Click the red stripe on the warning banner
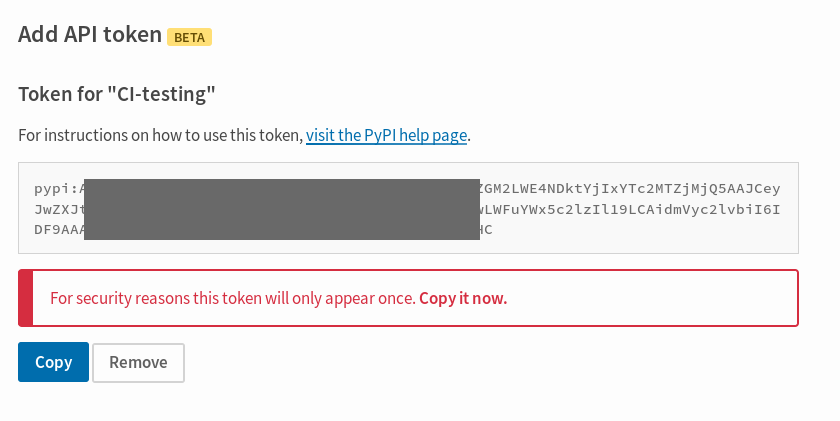 (26, 298)
